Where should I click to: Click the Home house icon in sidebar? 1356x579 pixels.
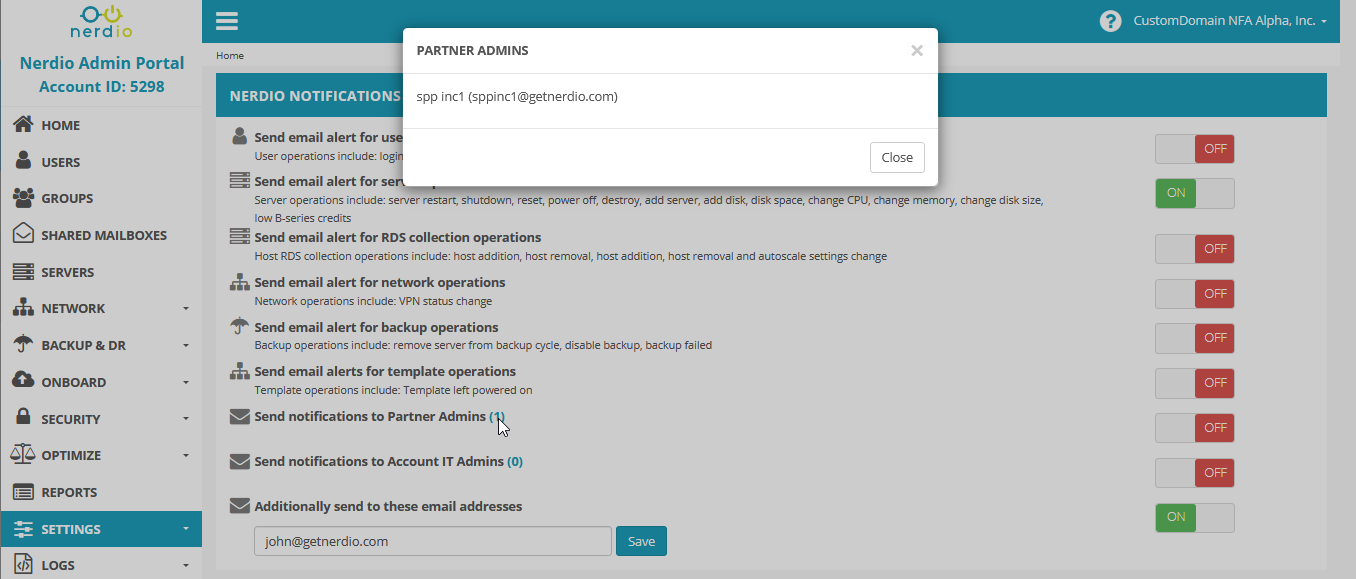(x=22, y=125)
